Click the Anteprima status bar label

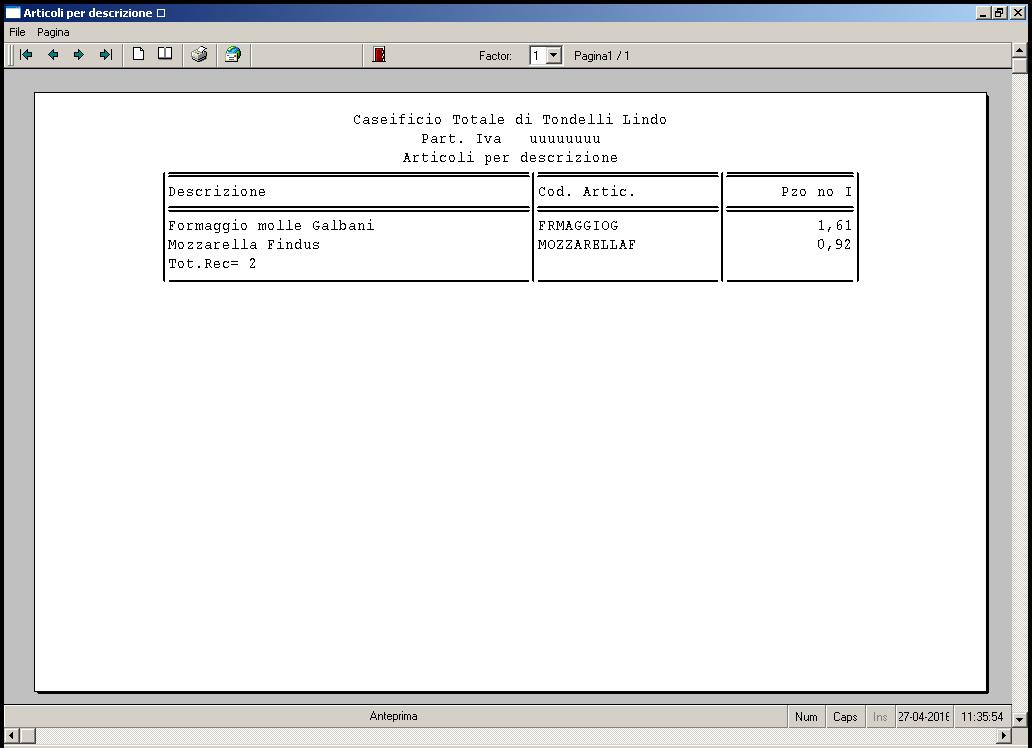pyautogui.click(x=394, y=716)
